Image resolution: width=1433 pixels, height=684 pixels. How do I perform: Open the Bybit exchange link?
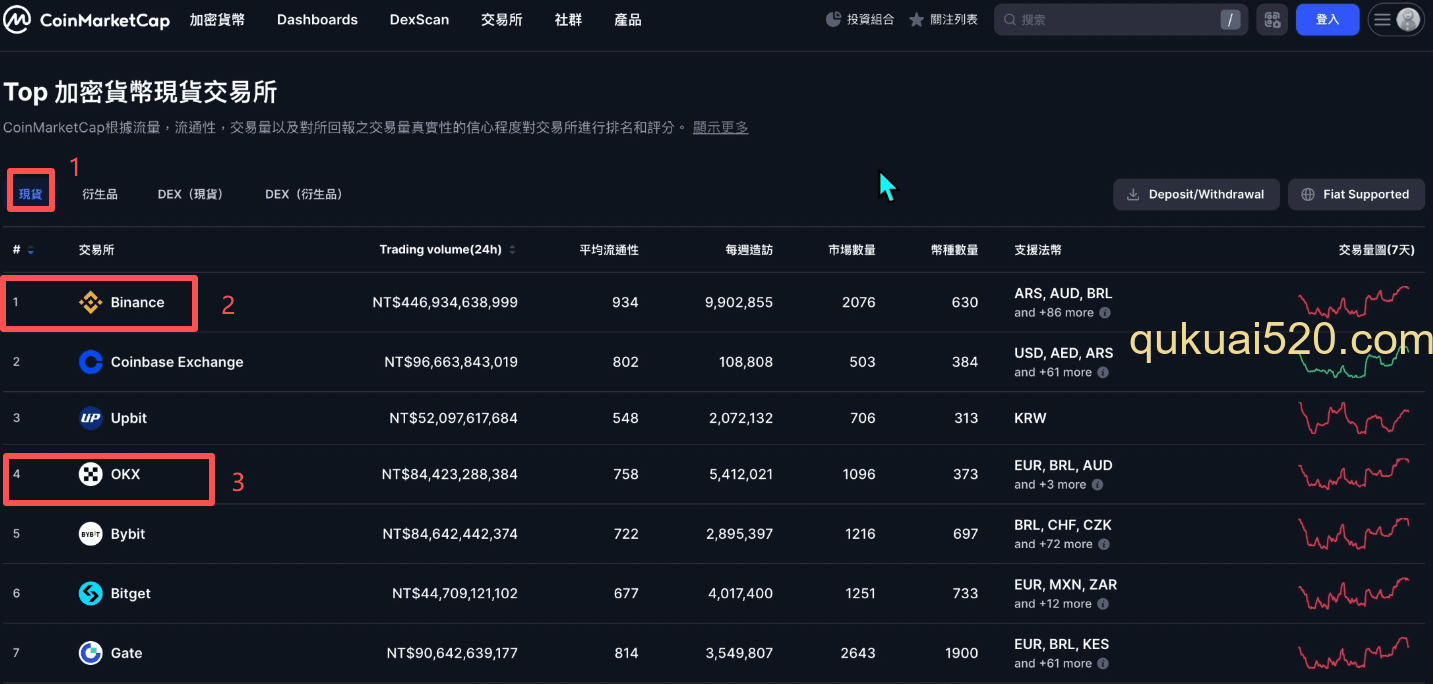(x=128, y=534)
